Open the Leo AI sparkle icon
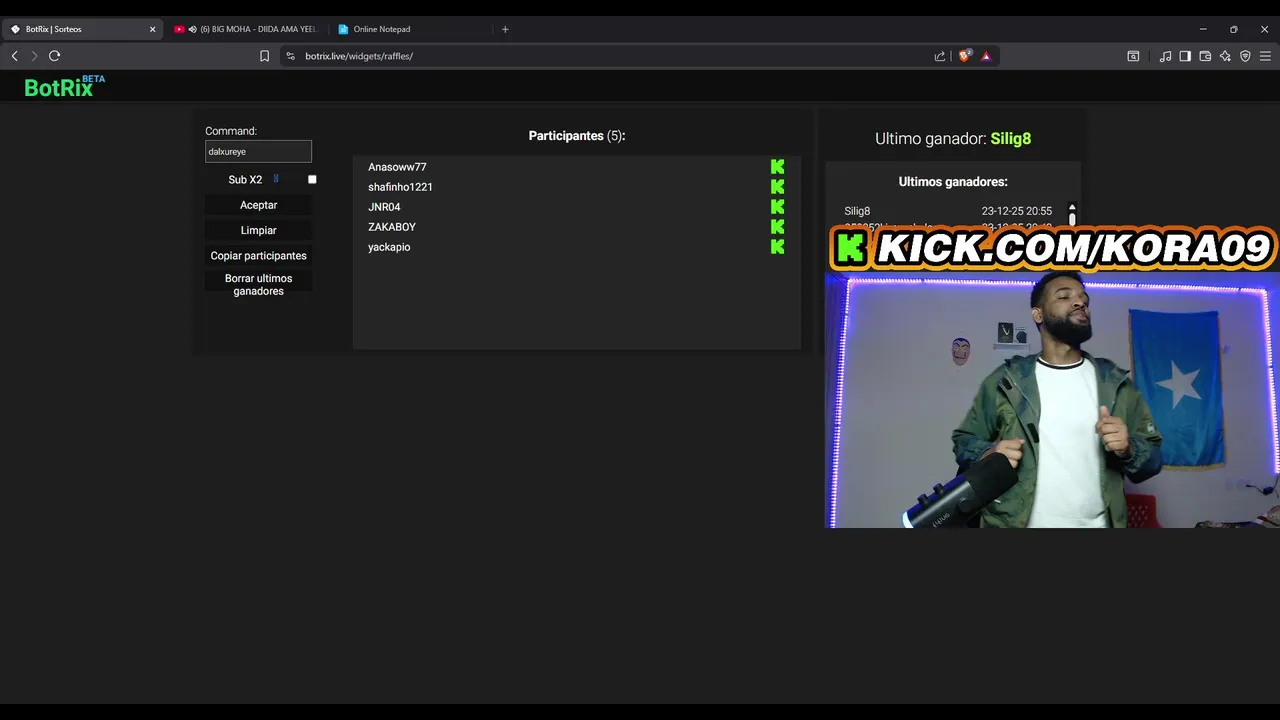 point(1225,56)
